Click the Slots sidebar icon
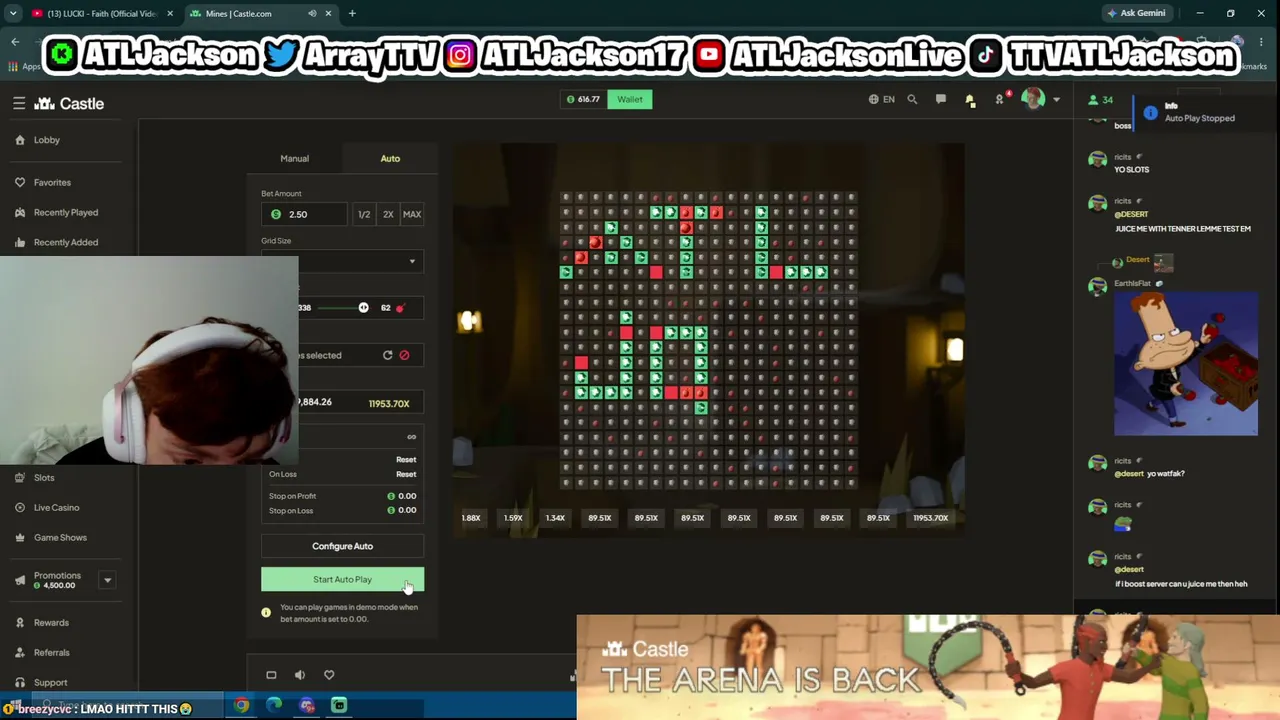1280x720 pixels. 20,478
